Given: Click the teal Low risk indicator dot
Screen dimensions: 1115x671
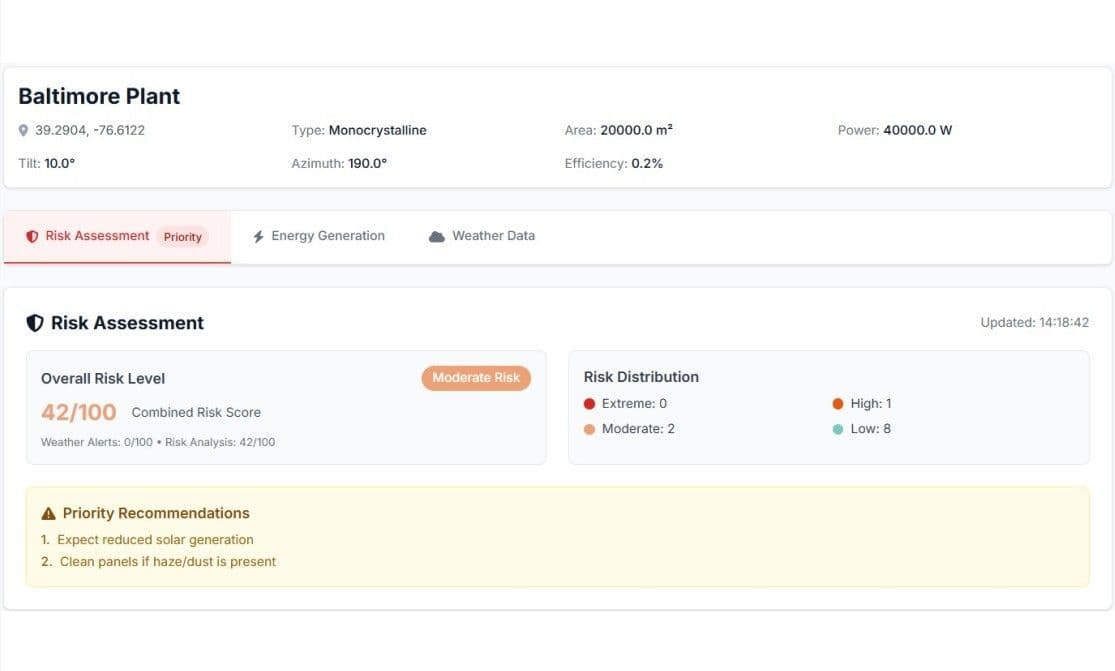Looking at the screenshot, I should (x=839, y=428).
